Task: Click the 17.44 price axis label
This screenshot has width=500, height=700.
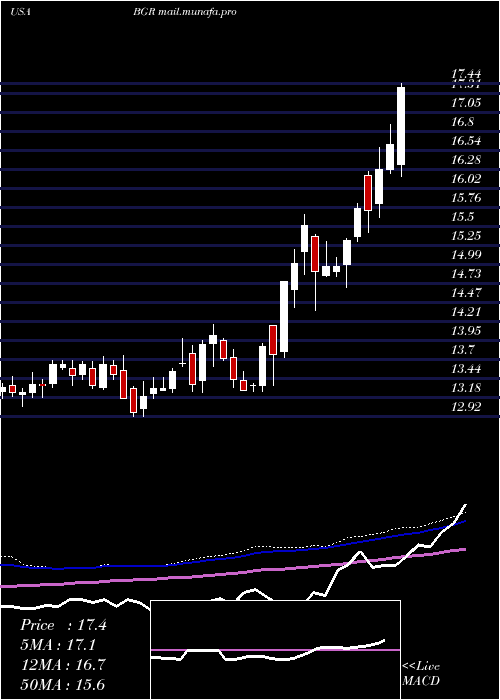Action: (x=466, y=75)
